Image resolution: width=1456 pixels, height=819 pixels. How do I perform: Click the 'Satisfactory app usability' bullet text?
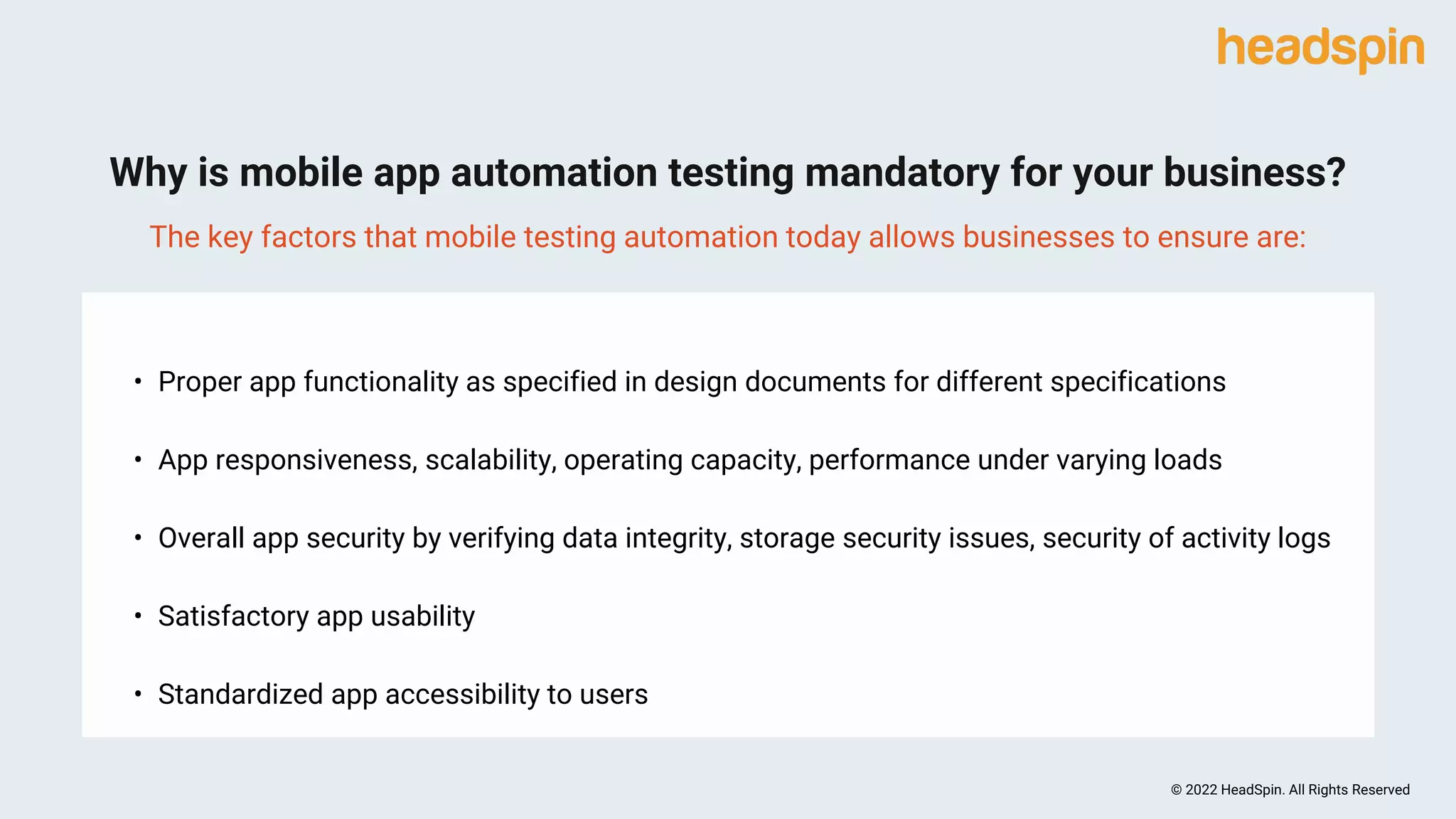[316, 616]
